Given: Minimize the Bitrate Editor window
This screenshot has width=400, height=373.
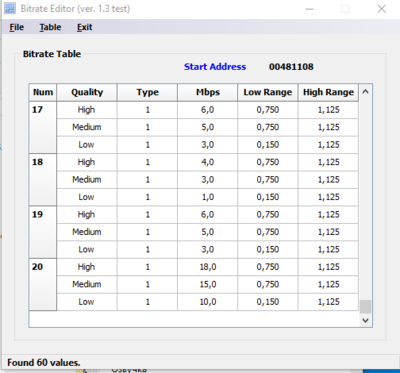Looking at the screenshot, I should pyautogui.click(x=310, y=9).
